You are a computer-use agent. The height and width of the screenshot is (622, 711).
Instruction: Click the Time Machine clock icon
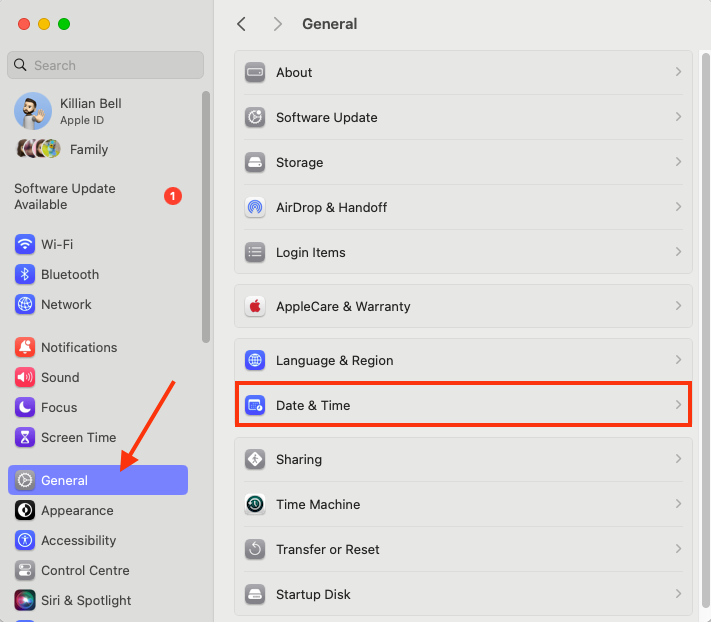[255, 504]
